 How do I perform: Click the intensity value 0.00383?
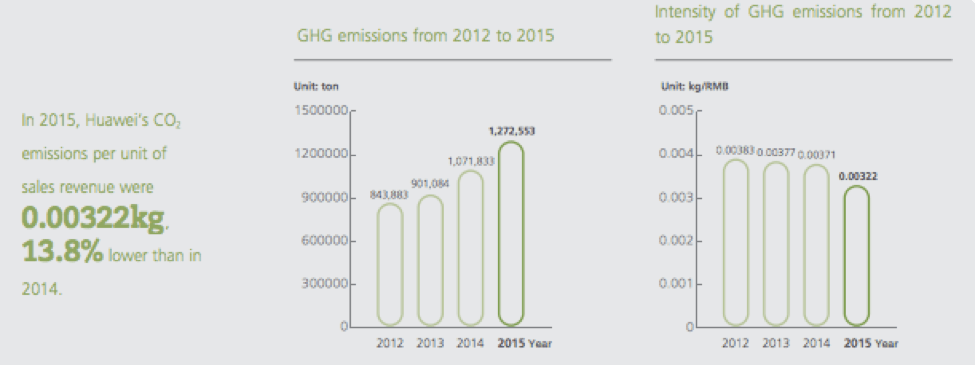[735, 150]
